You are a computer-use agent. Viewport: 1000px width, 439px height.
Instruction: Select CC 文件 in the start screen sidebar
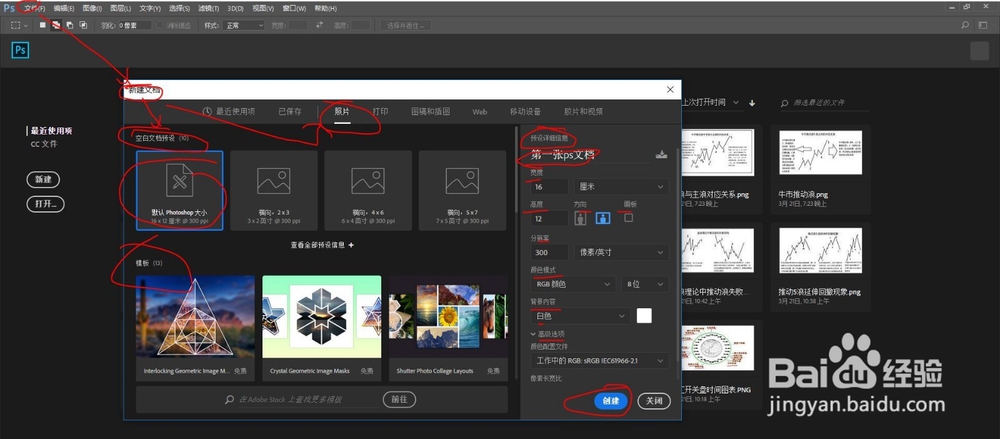(44, 144)
